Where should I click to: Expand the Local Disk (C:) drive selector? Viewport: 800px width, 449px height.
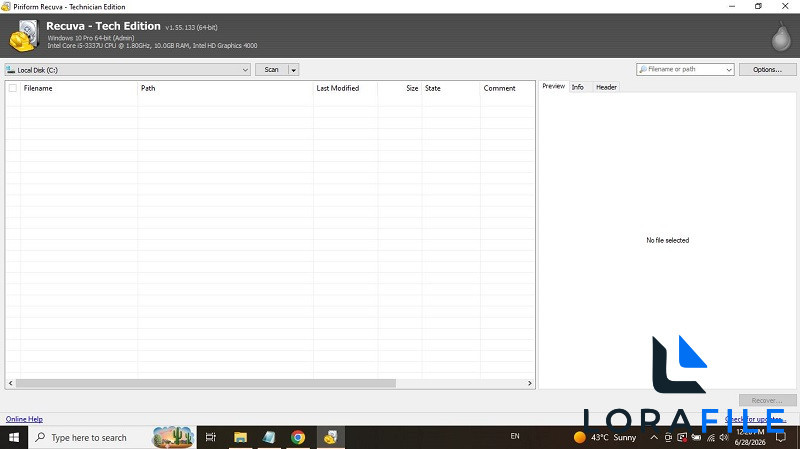(x=245, y=70)
